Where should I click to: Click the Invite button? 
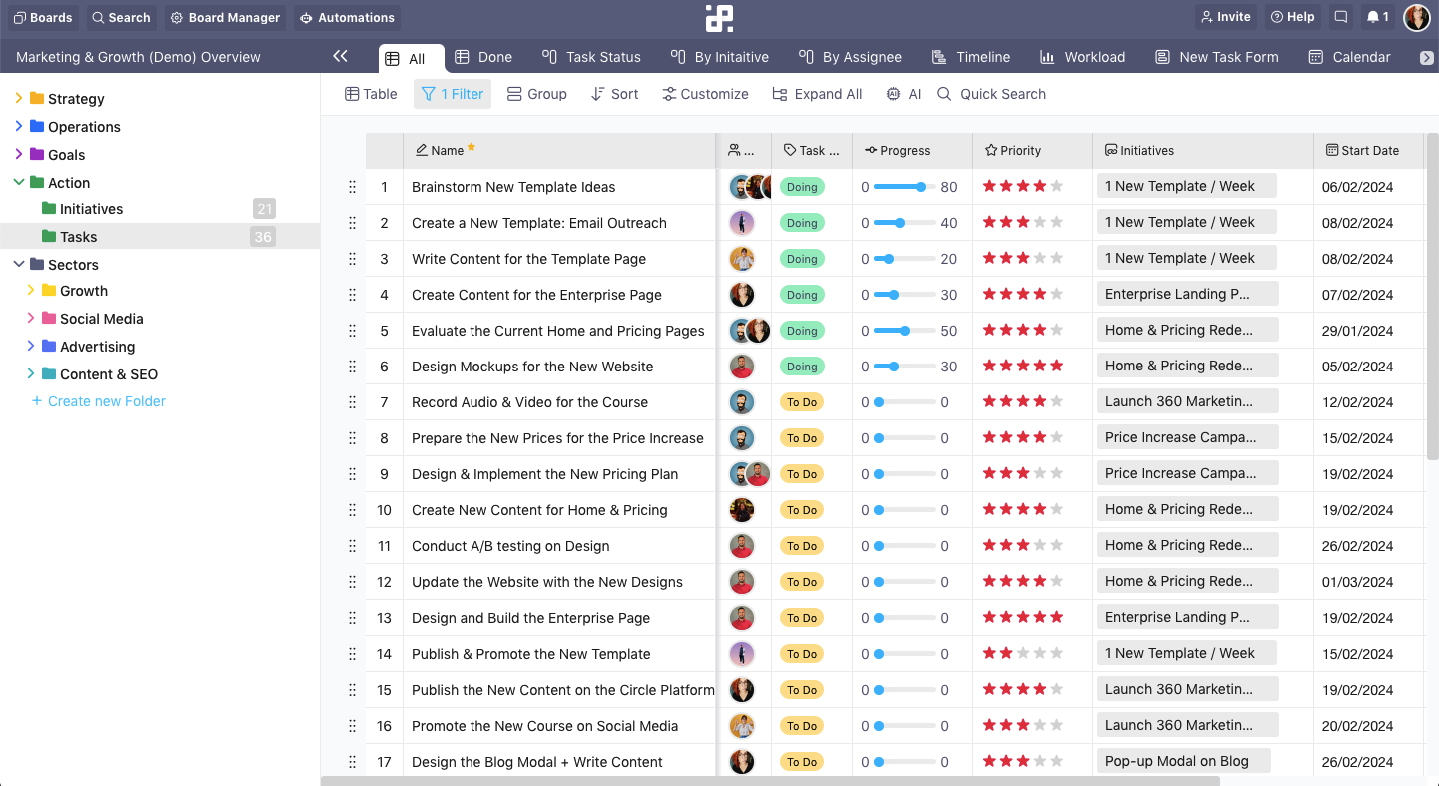(x=1225, y=16)
